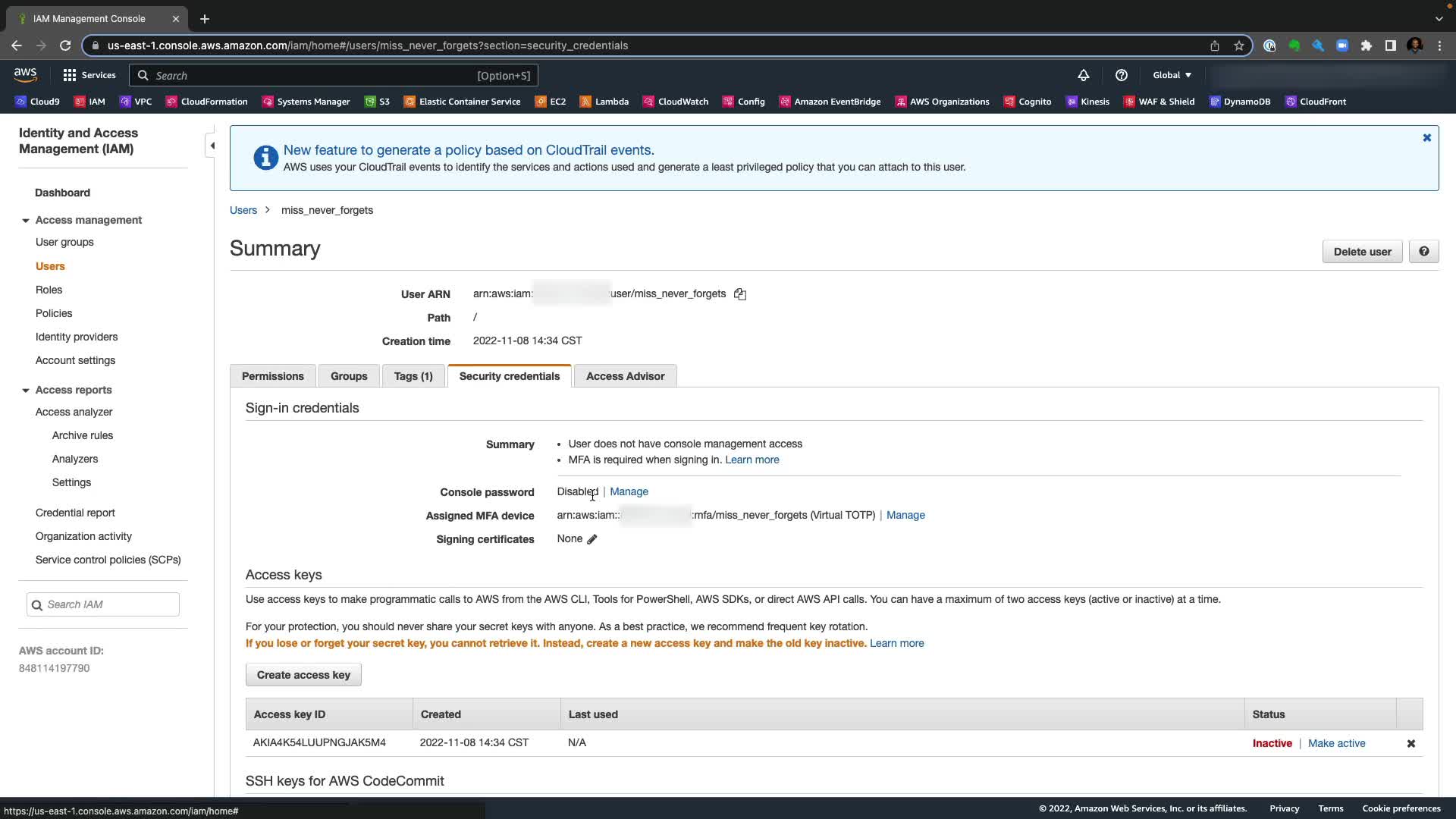Screen dimensions: 1456x819
Task: Click Manage next to Console password
Action: coord(629,492)
